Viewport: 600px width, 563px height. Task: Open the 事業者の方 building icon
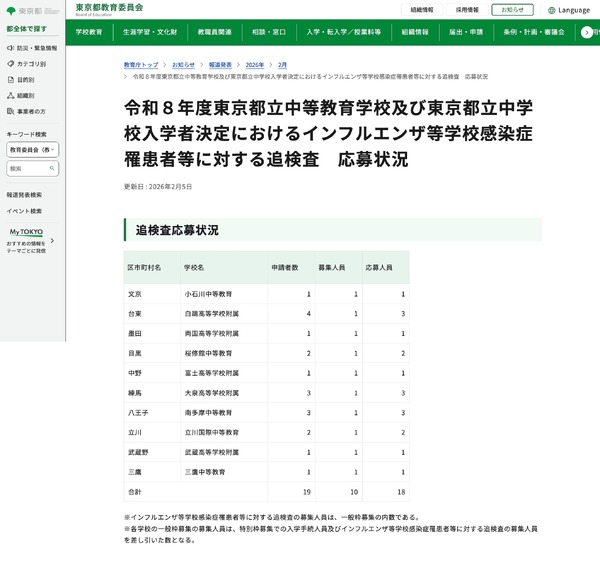coord(10,111)
